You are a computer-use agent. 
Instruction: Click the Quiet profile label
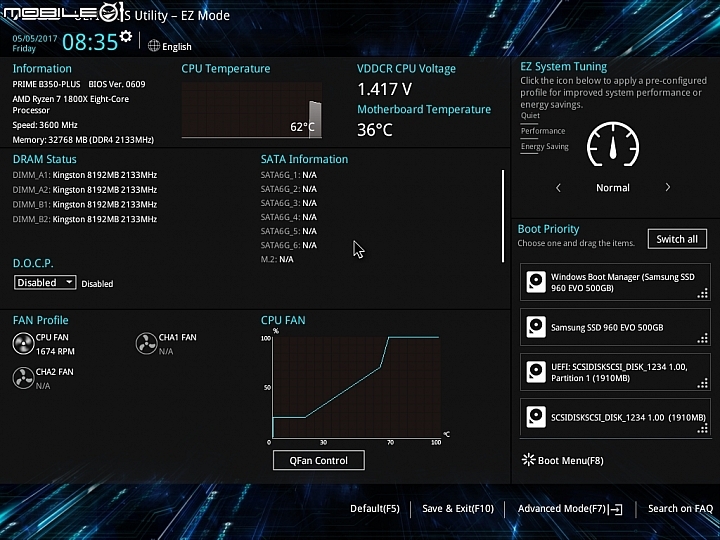pyautogui.click(x=530, y=115)
